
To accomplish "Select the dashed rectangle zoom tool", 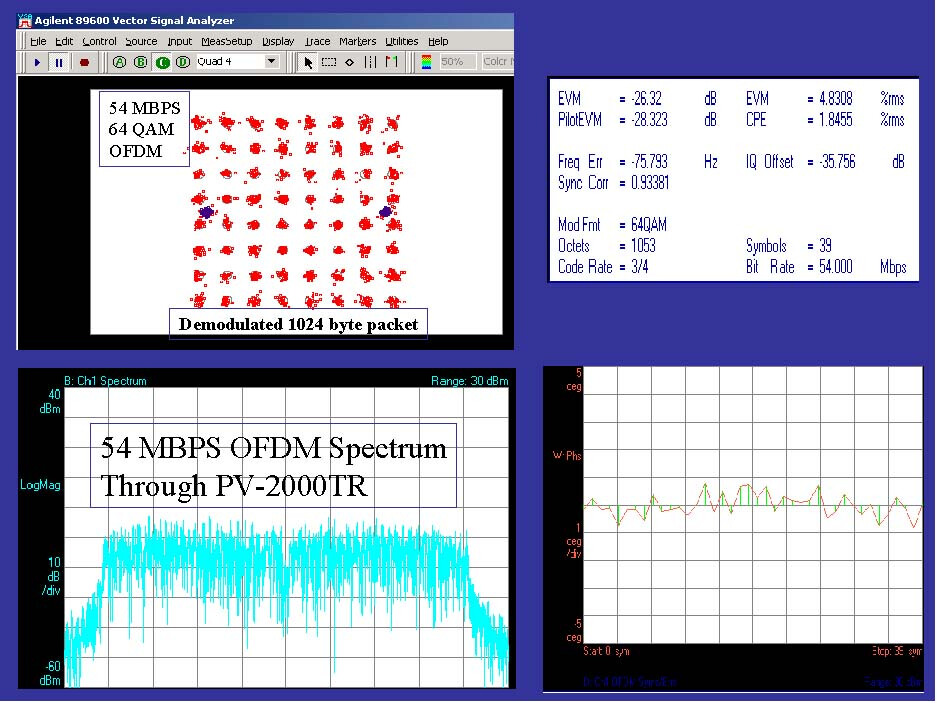I will (329, 62).
